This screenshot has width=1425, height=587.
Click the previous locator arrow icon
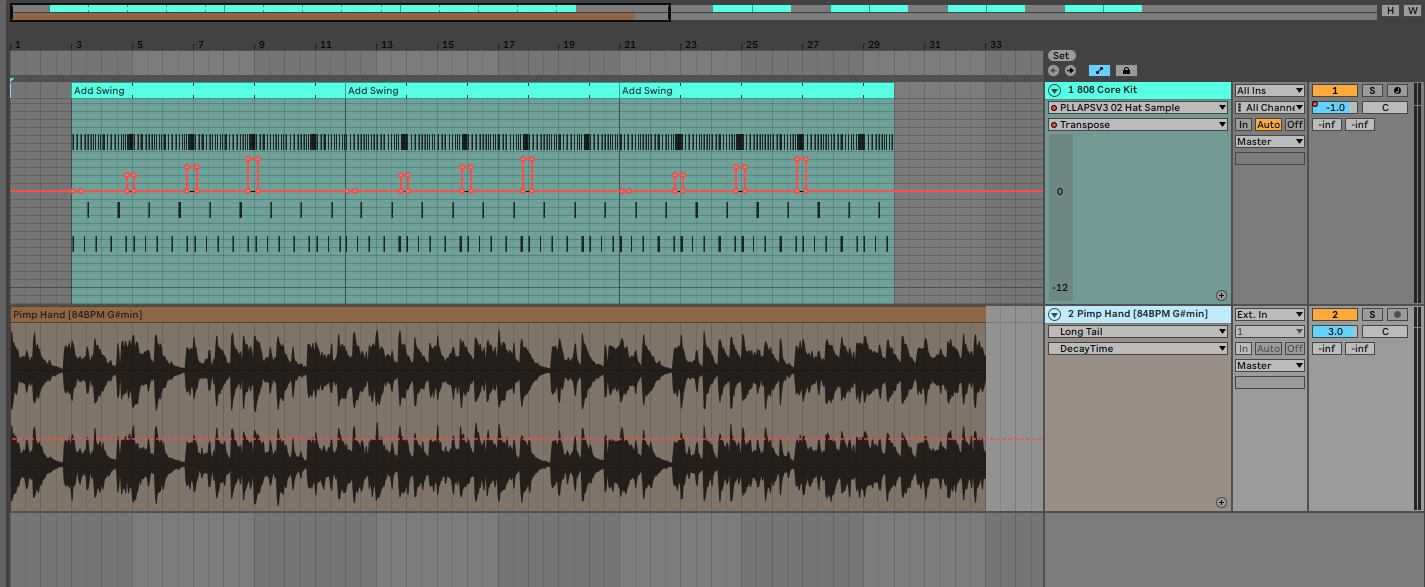coord(1054,69)
